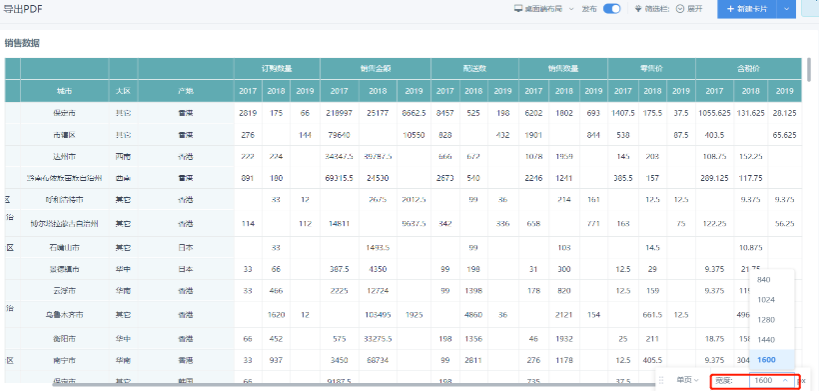Open the arrow dropdown beside 新建卡片
819x391 pixels.
tap(787, 9)
